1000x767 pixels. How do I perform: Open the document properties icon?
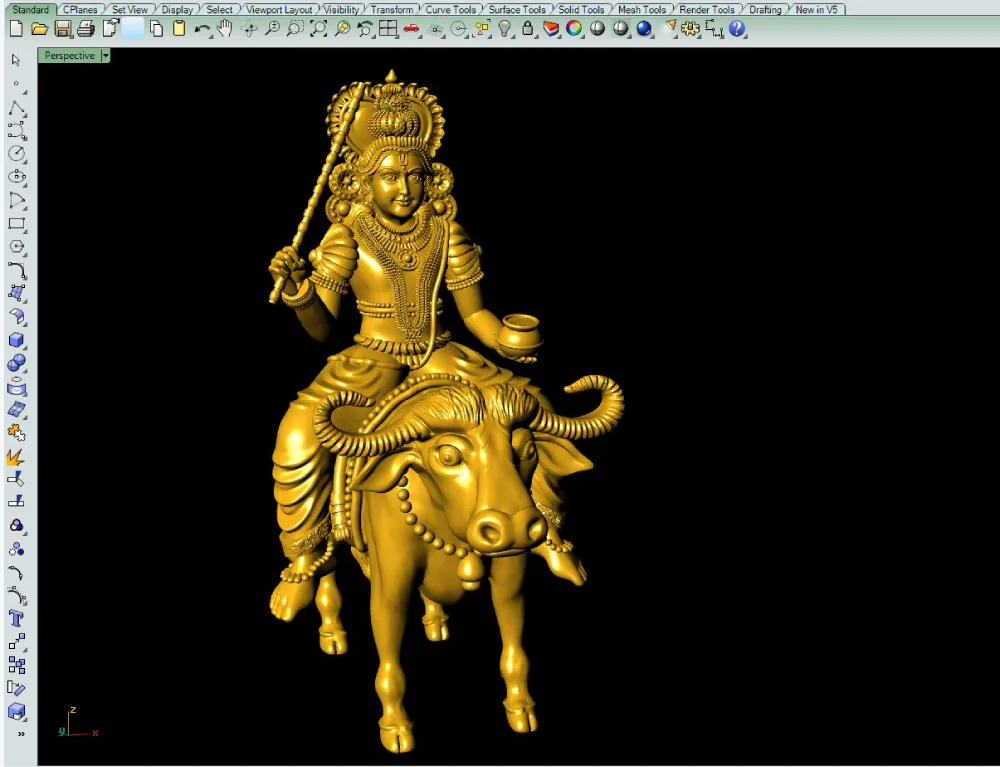coord(110,29)
